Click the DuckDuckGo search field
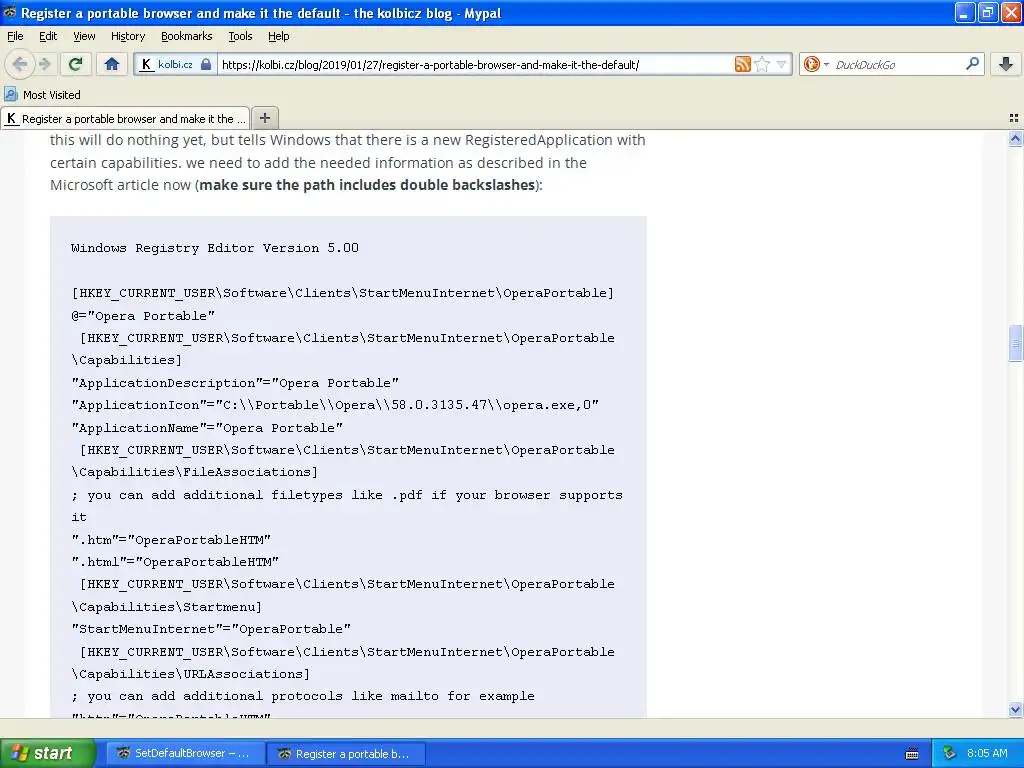This screenshot has height=768, width=1024. 897,64
